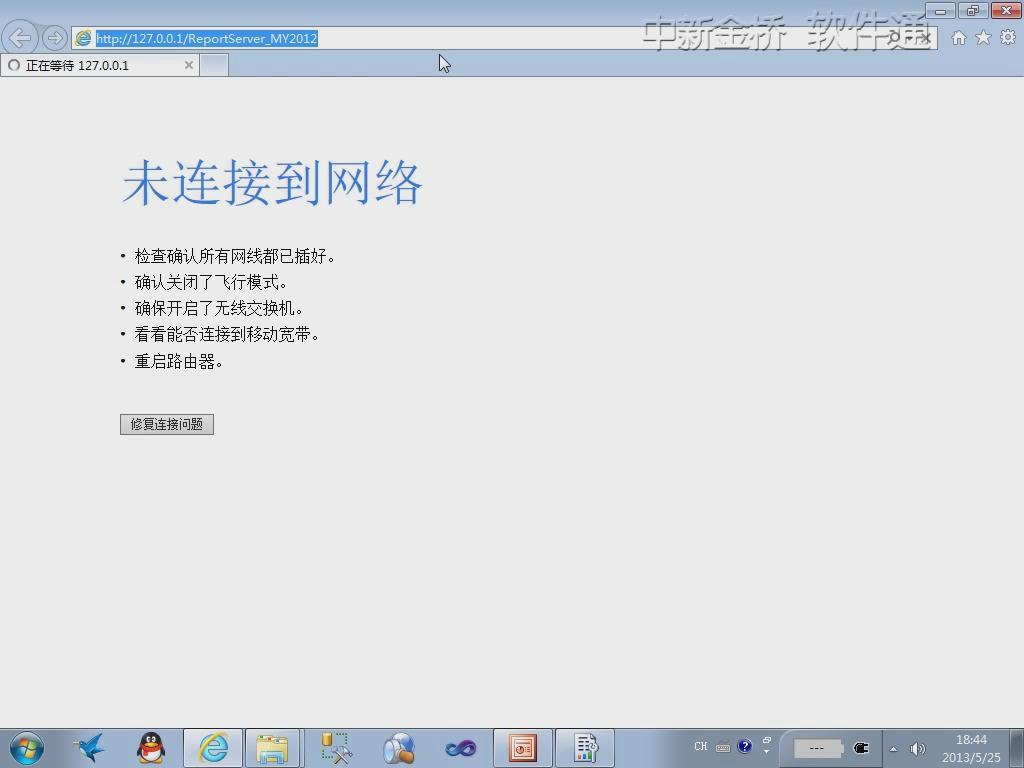This screenshot has height=768, width=1024.
Task: Go forward with the browser forward arrow
Action: click(x=55, y=38)
